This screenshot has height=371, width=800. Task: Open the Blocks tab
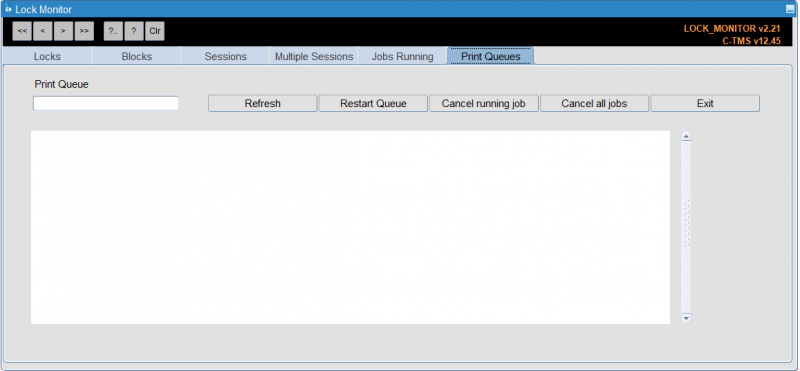(137, 56)
